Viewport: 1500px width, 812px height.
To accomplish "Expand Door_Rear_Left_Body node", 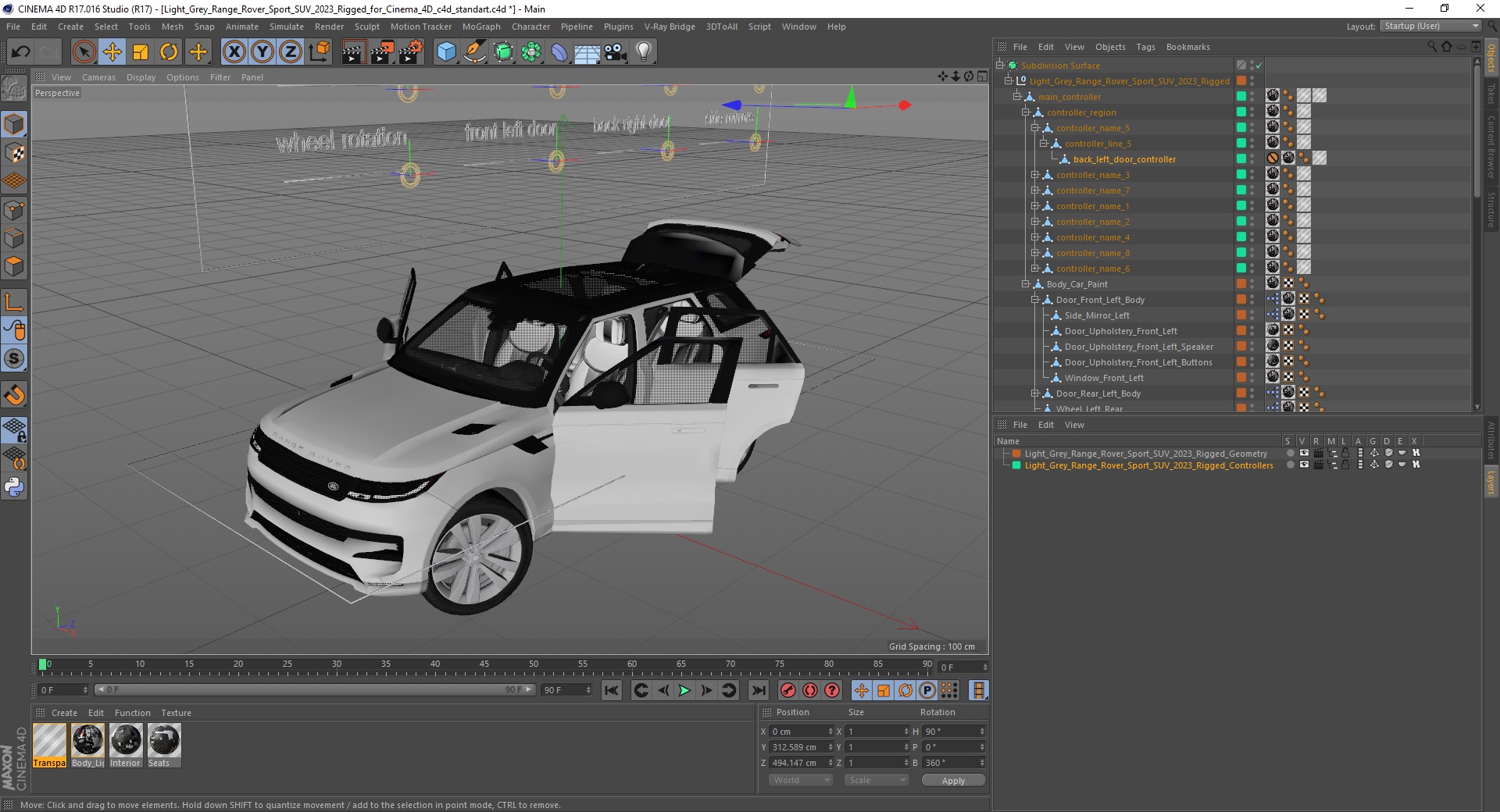I will 1034,394.
